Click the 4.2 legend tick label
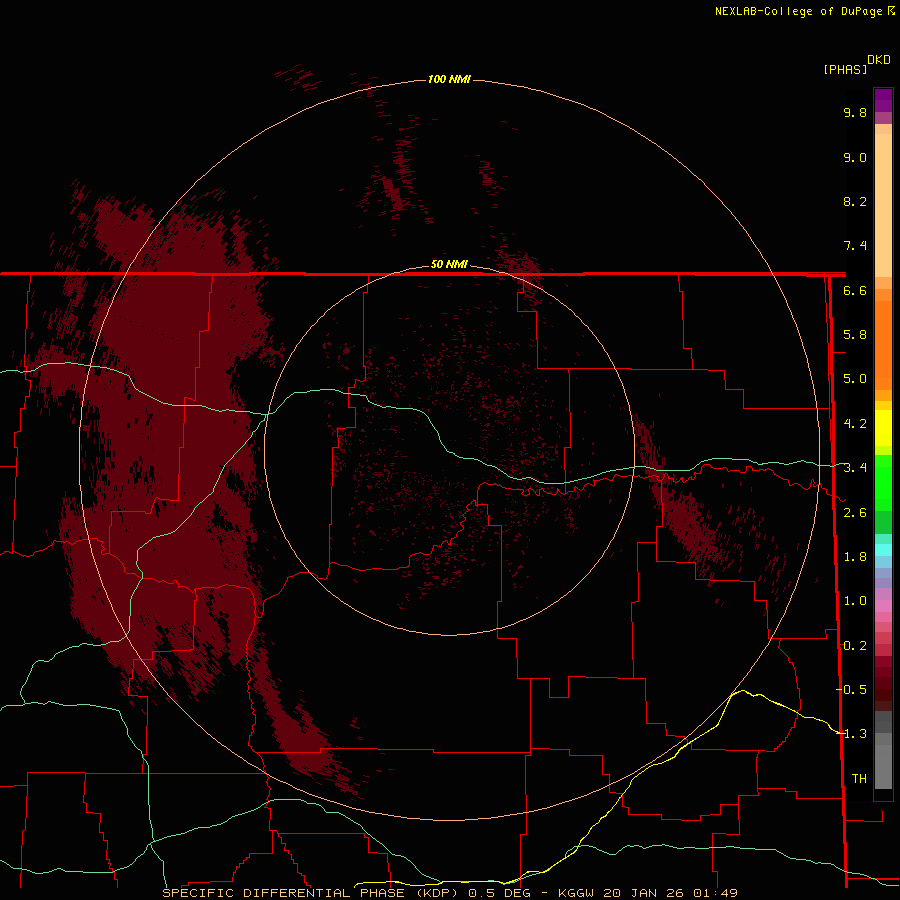The image size is (900, 900). click(855, 424)
